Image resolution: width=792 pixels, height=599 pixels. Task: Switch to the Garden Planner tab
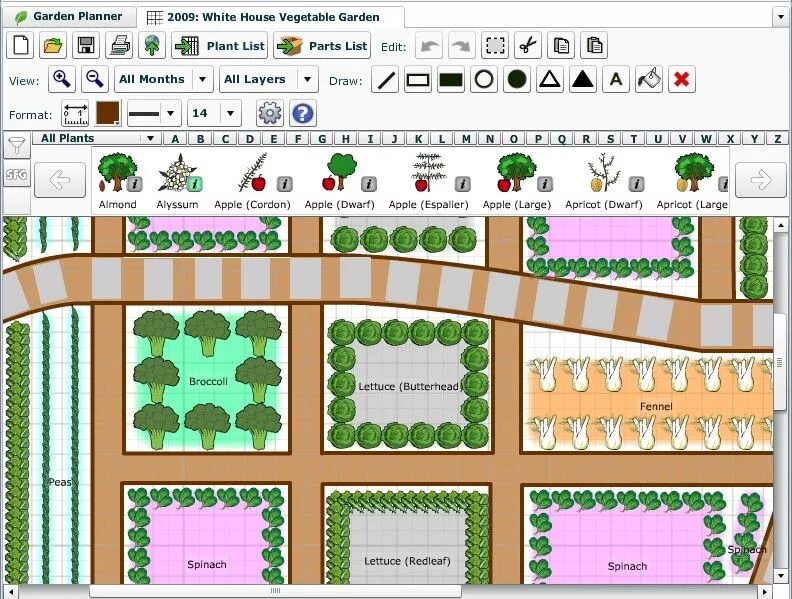coord(70,17)
